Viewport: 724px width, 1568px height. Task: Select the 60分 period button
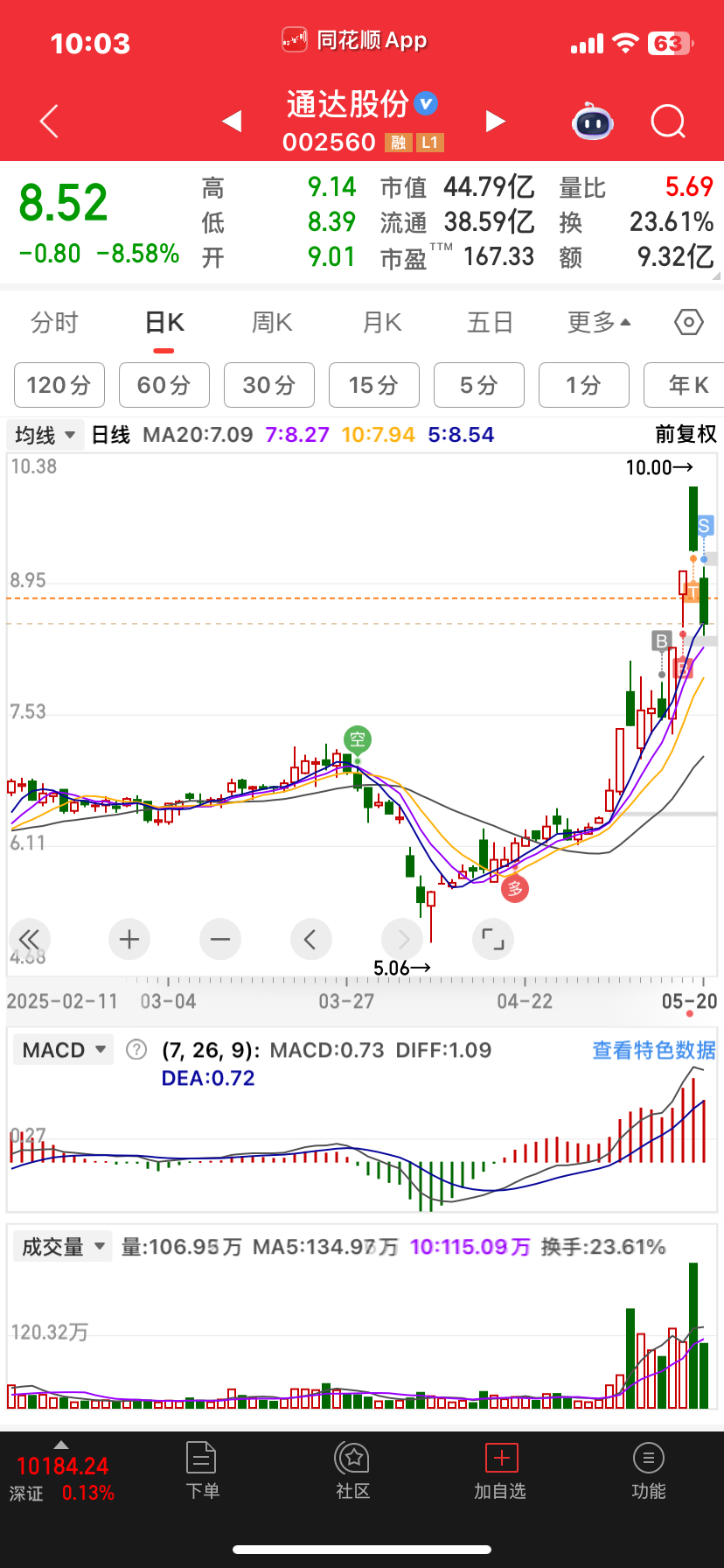(x=164, y=385)
